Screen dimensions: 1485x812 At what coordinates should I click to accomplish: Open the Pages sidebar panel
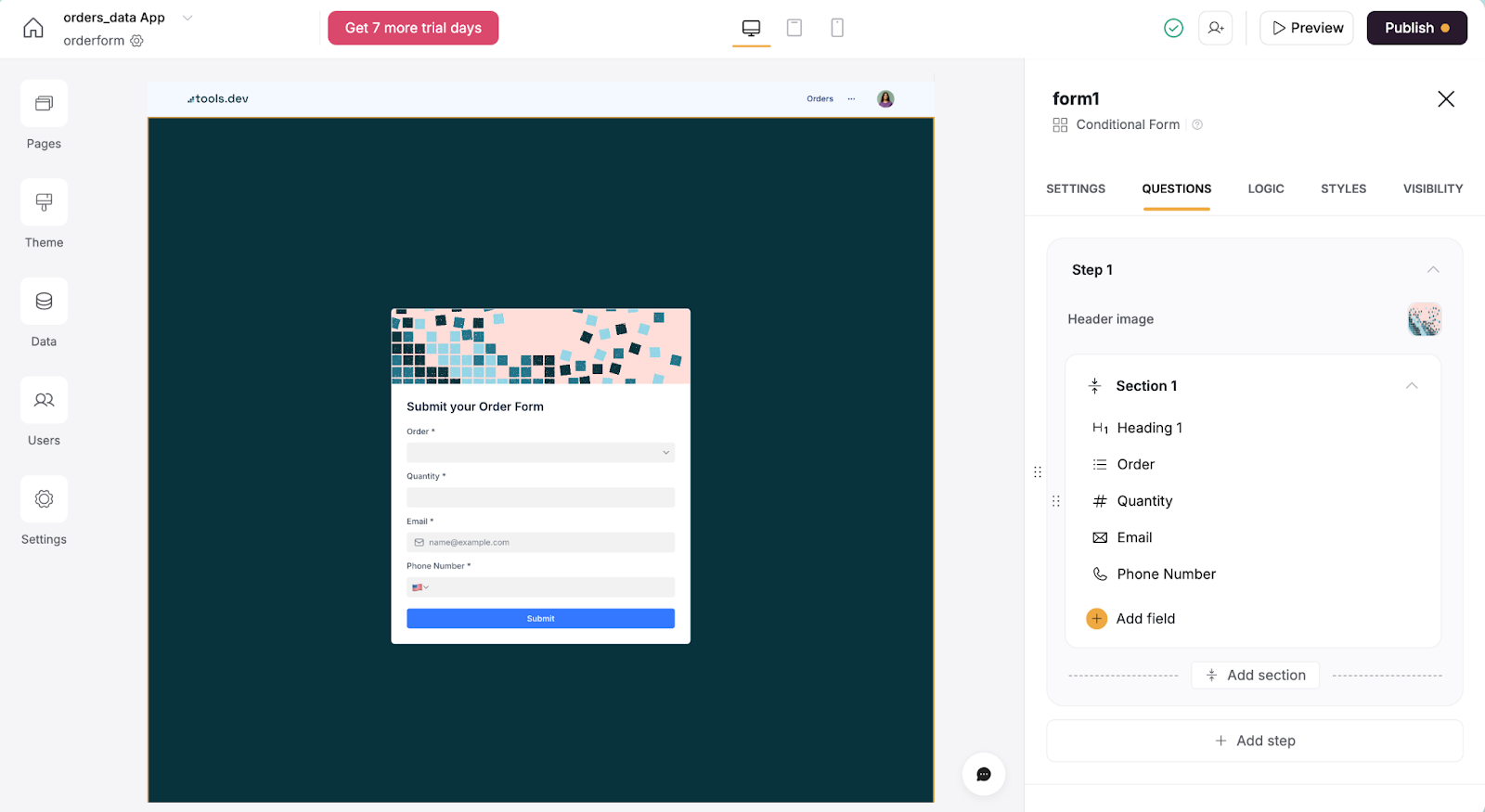[44, 115]
